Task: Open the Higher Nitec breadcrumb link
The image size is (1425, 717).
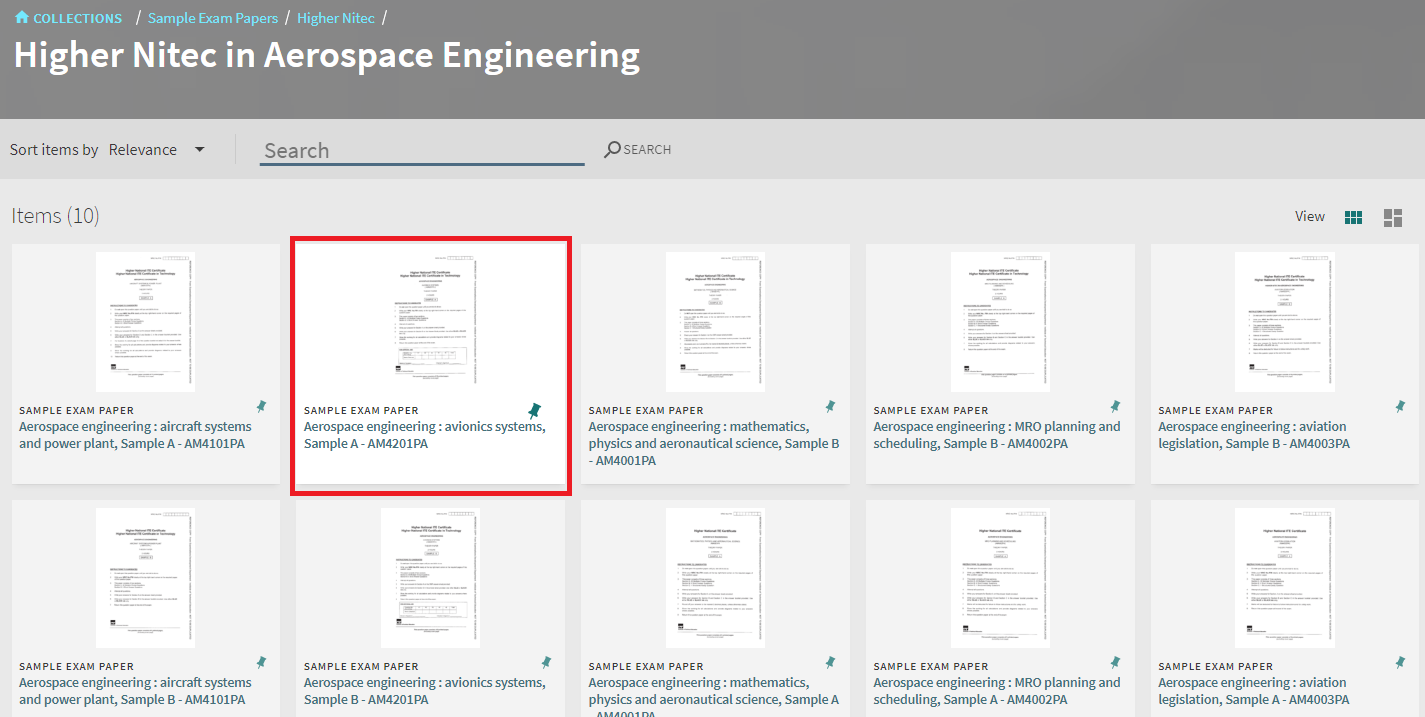Action: (x=336, y=17)
